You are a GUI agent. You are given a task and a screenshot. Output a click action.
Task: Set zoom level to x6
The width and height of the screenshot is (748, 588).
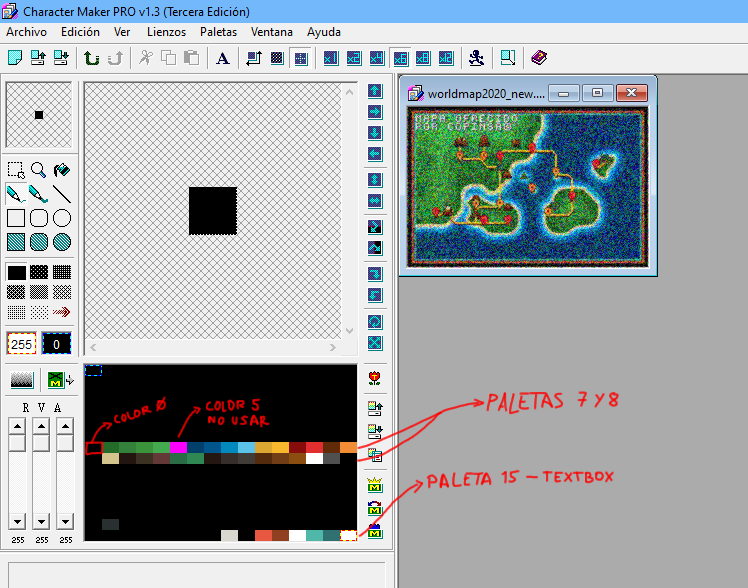coord(400,58)
